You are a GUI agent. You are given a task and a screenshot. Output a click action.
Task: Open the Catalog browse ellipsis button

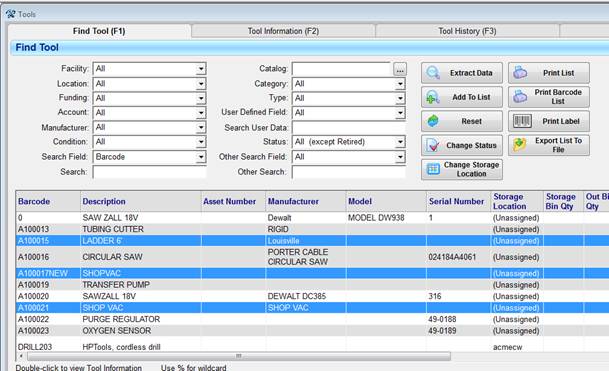pos(400,69)
